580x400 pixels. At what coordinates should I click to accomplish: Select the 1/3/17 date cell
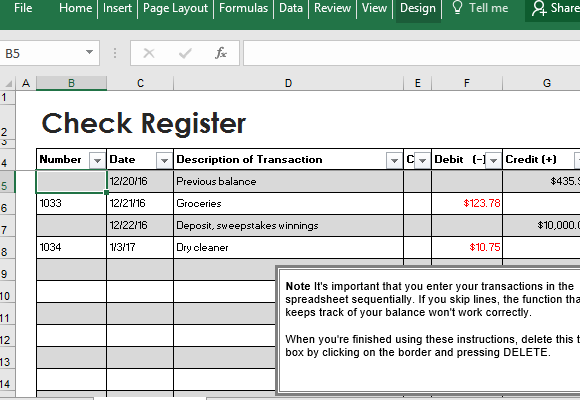(140, 247)
